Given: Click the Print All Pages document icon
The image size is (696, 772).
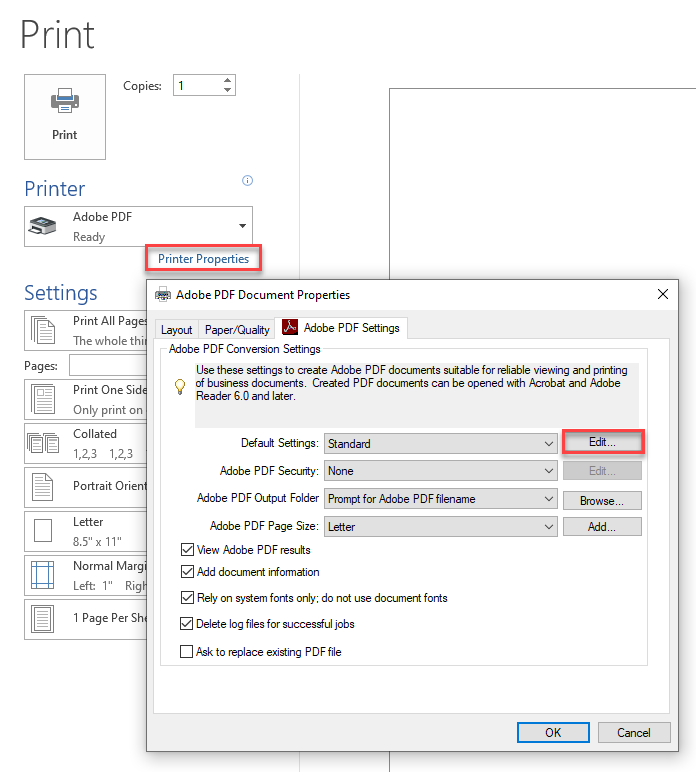Looking at the screenshot, I should (43, 330).
